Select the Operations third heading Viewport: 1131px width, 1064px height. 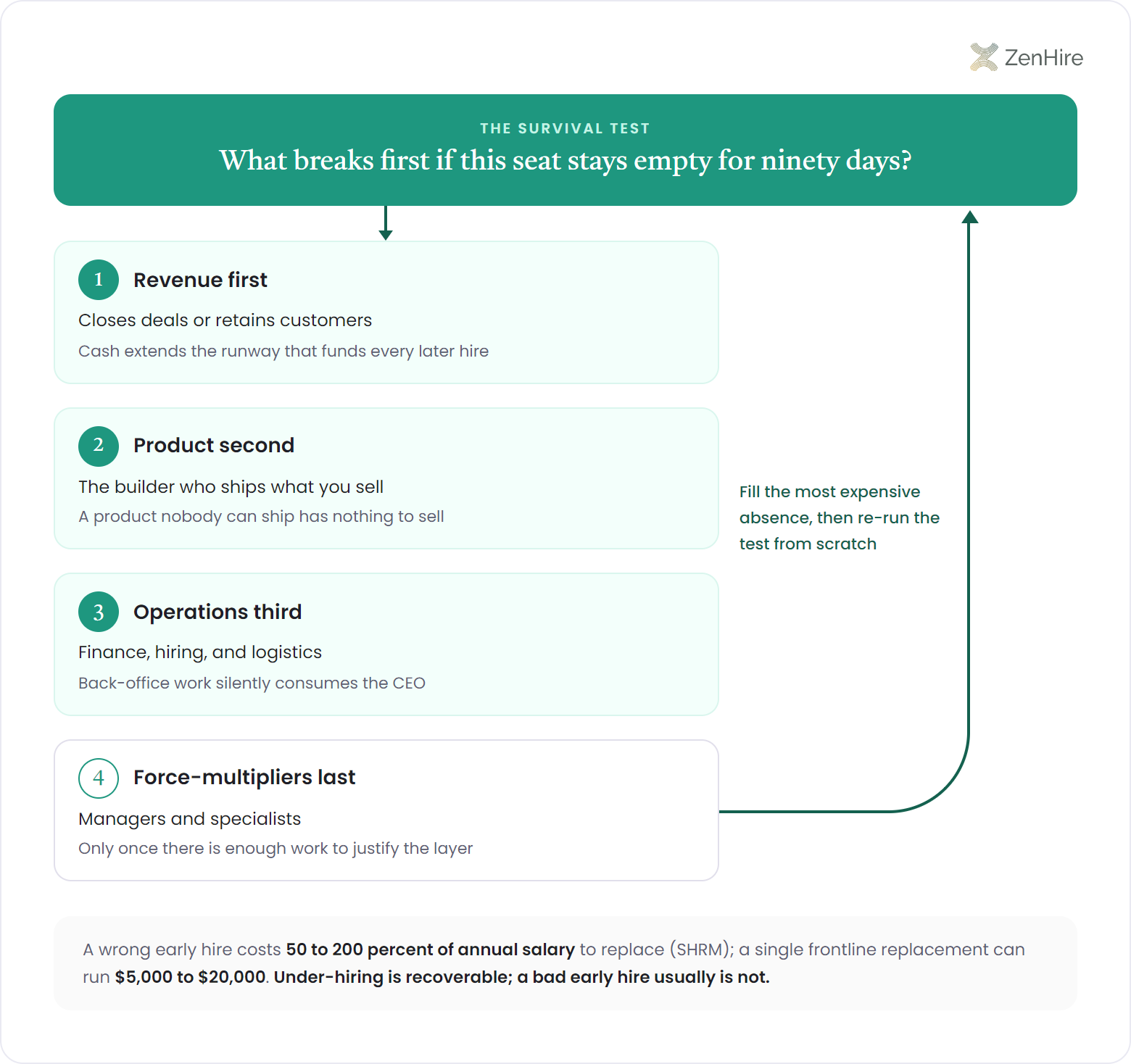pyautogui.click(x=217, y=612)
